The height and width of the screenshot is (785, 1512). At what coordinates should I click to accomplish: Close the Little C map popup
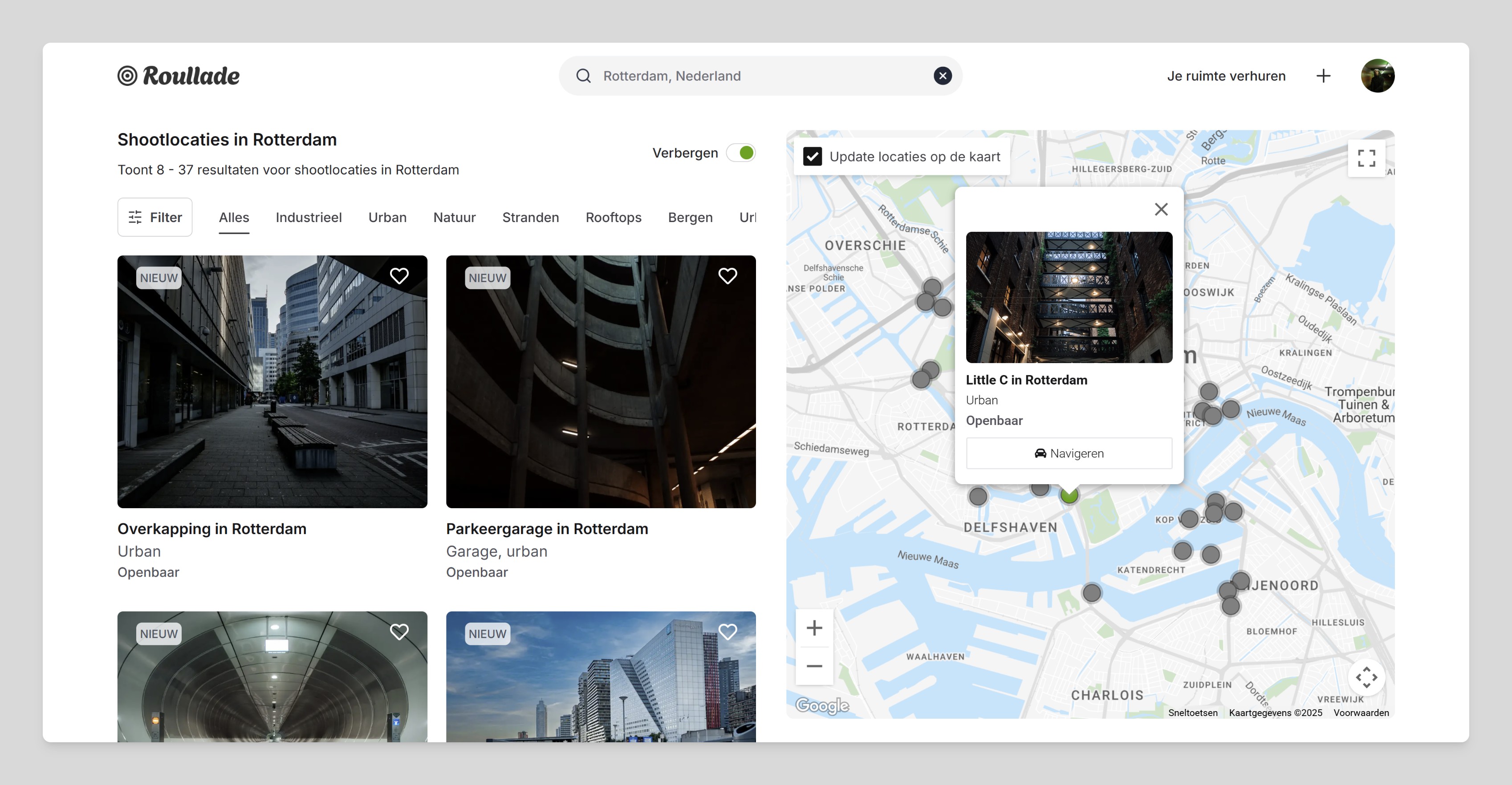pyautogui.click(x=1161, y=210)
